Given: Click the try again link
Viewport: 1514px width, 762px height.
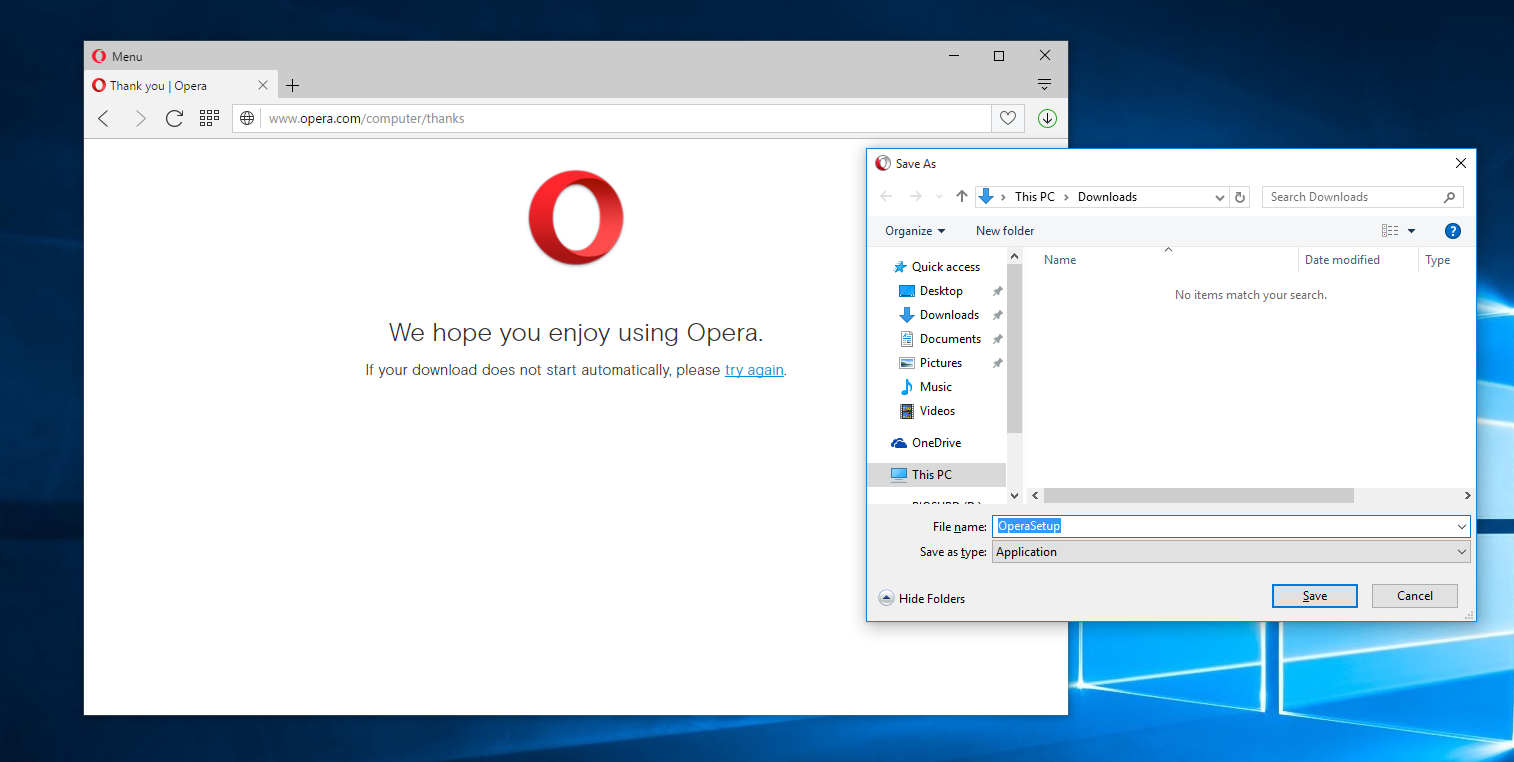Looking at the screenshot, I should [x=754, y=370].
